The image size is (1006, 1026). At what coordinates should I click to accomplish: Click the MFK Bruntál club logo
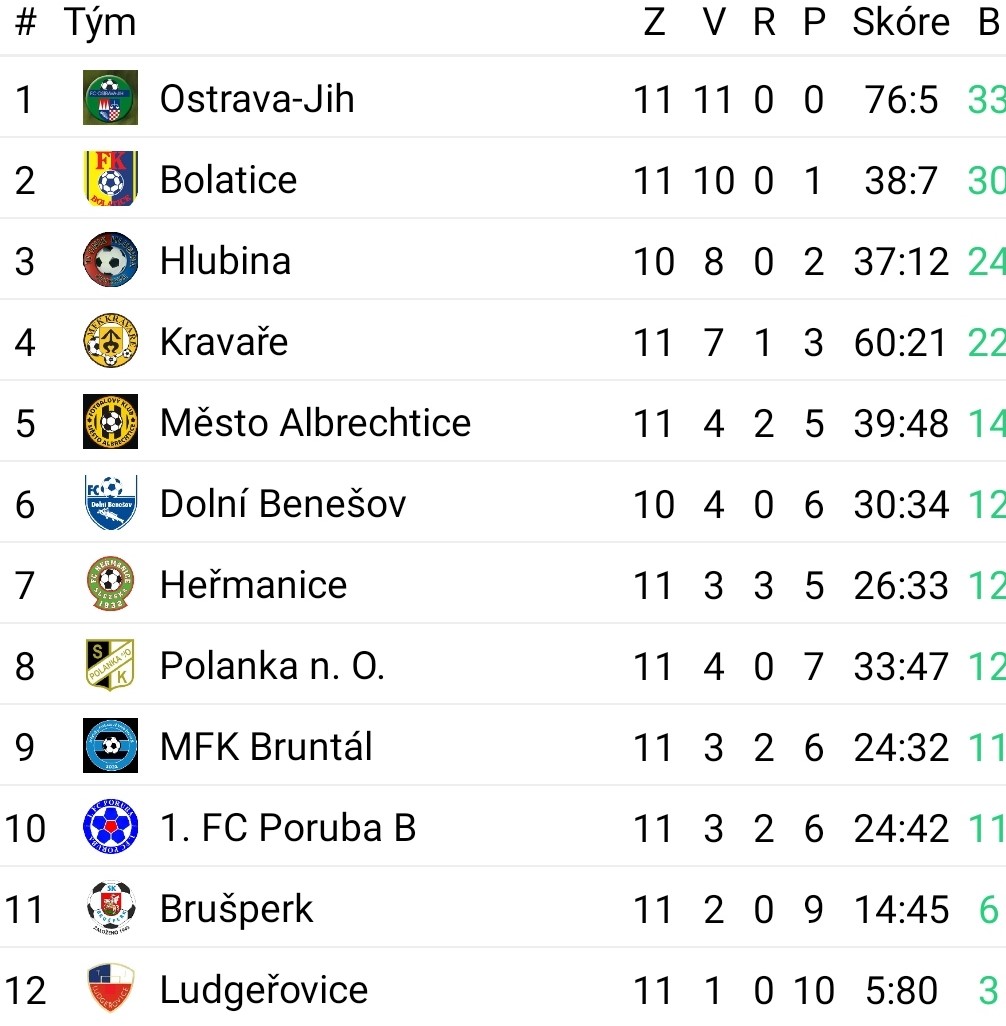click(x=110, y=745)
